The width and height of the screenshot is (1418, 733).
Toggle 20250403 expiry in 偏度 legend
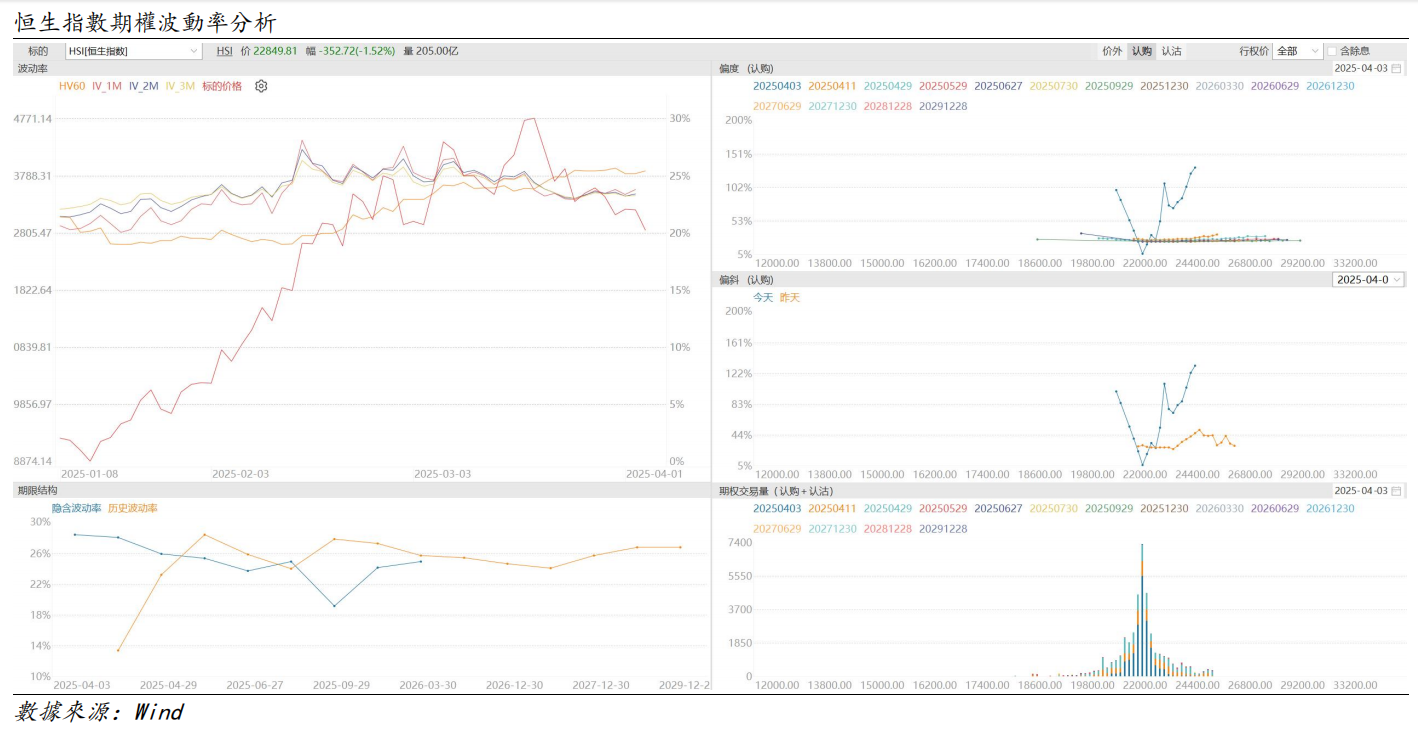(777, 86)
